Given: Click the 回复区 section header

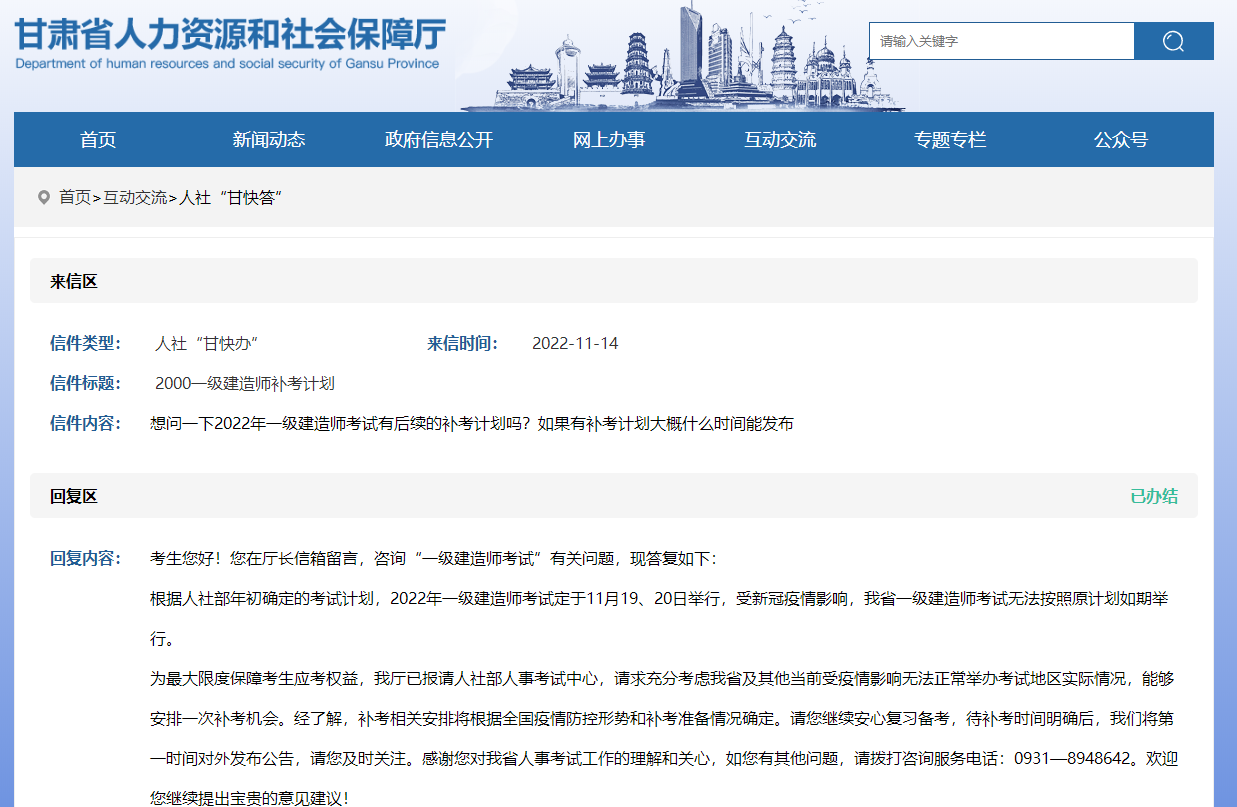Looking at the screenshot, I should pyautogui.click(x=74, y=497).
